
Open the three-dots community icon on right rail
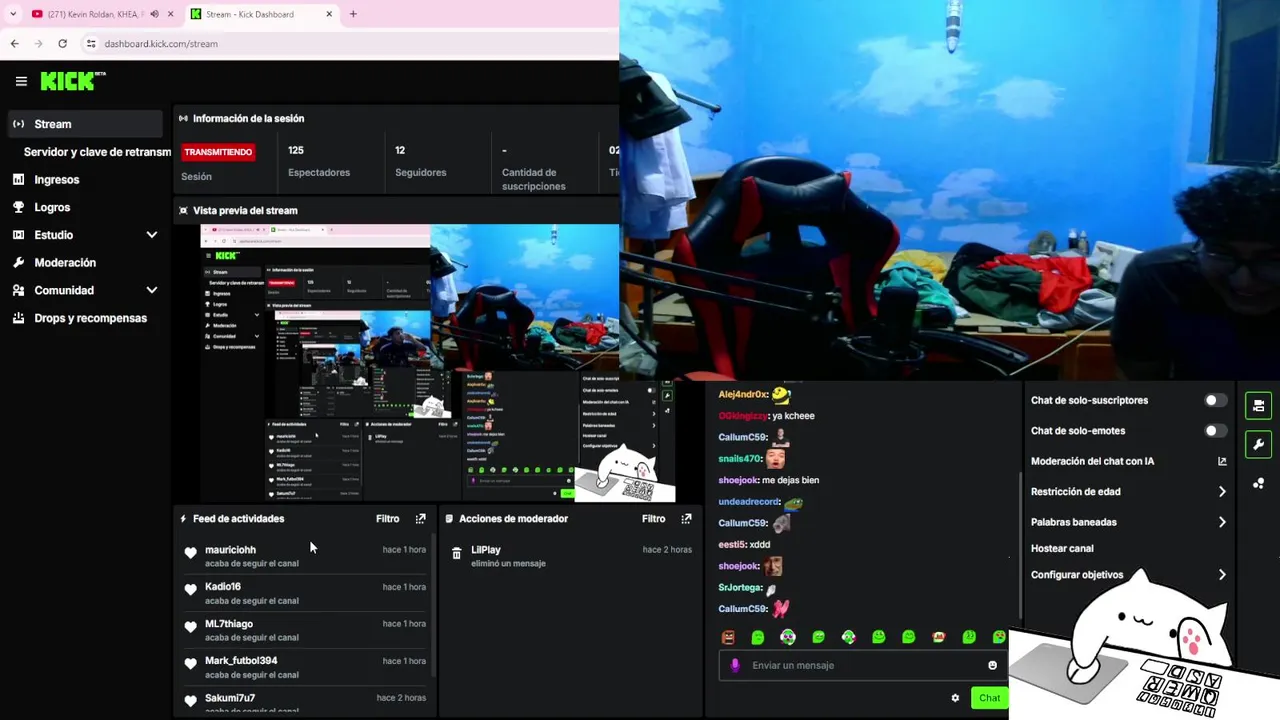[1258, 484]
